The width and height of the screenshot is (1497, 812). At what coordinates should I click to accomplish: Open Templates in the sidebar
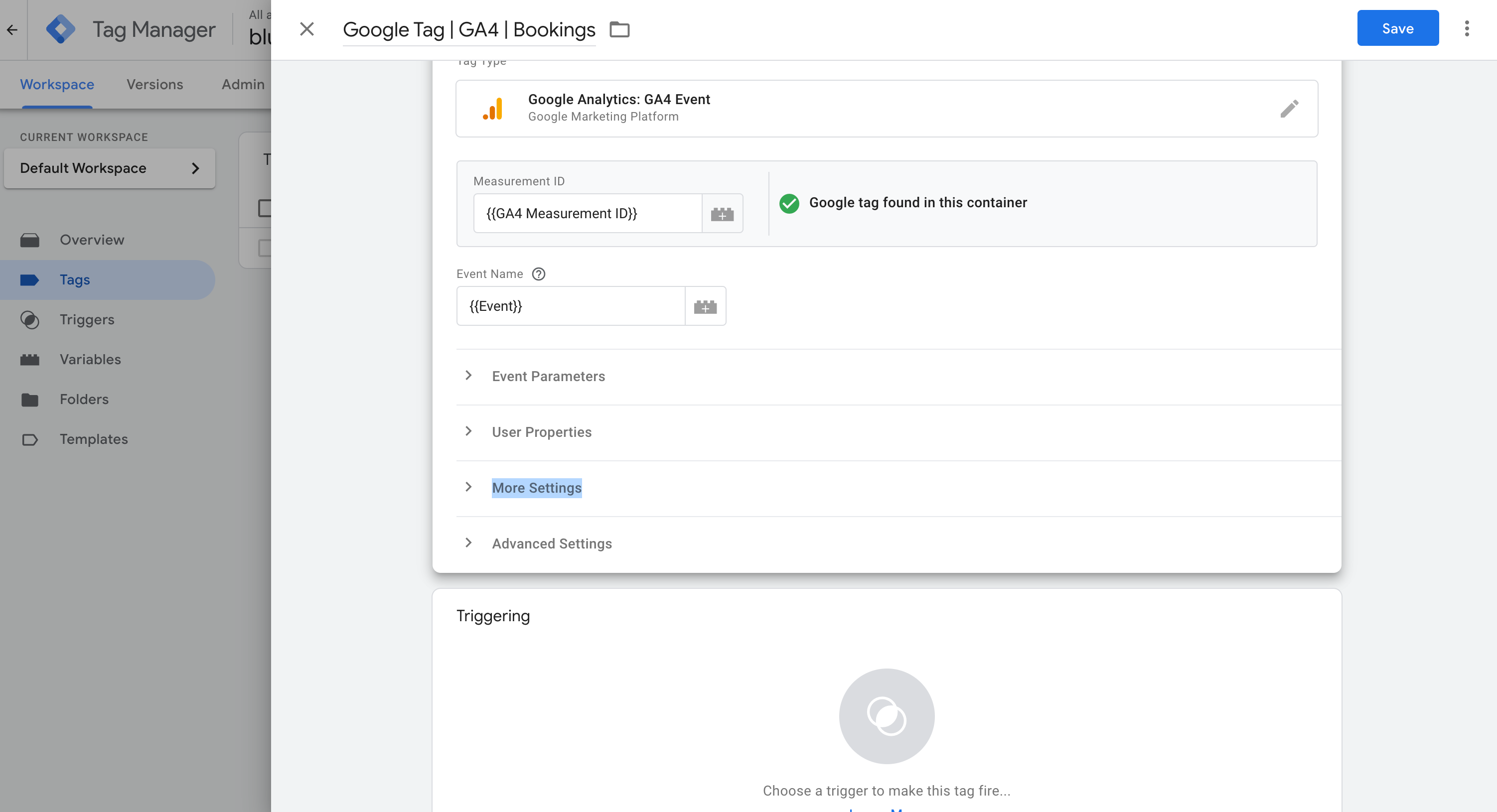108,440
